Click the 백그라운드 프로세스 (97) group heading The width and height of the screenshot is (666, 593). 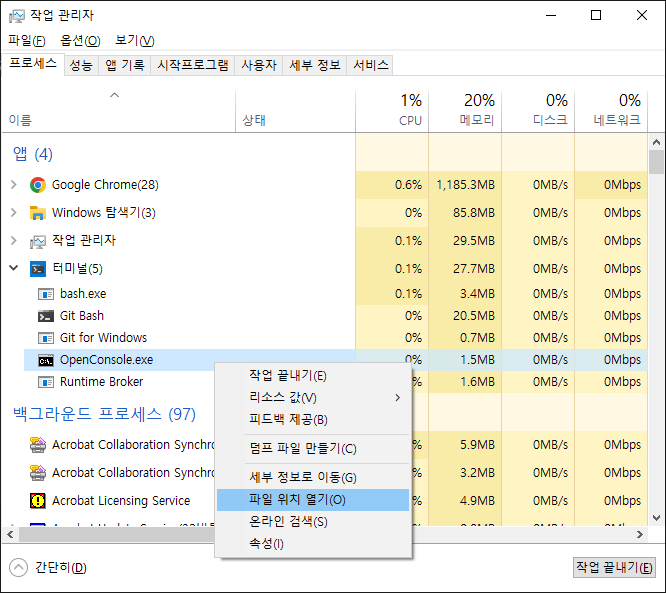pos(104,414)
